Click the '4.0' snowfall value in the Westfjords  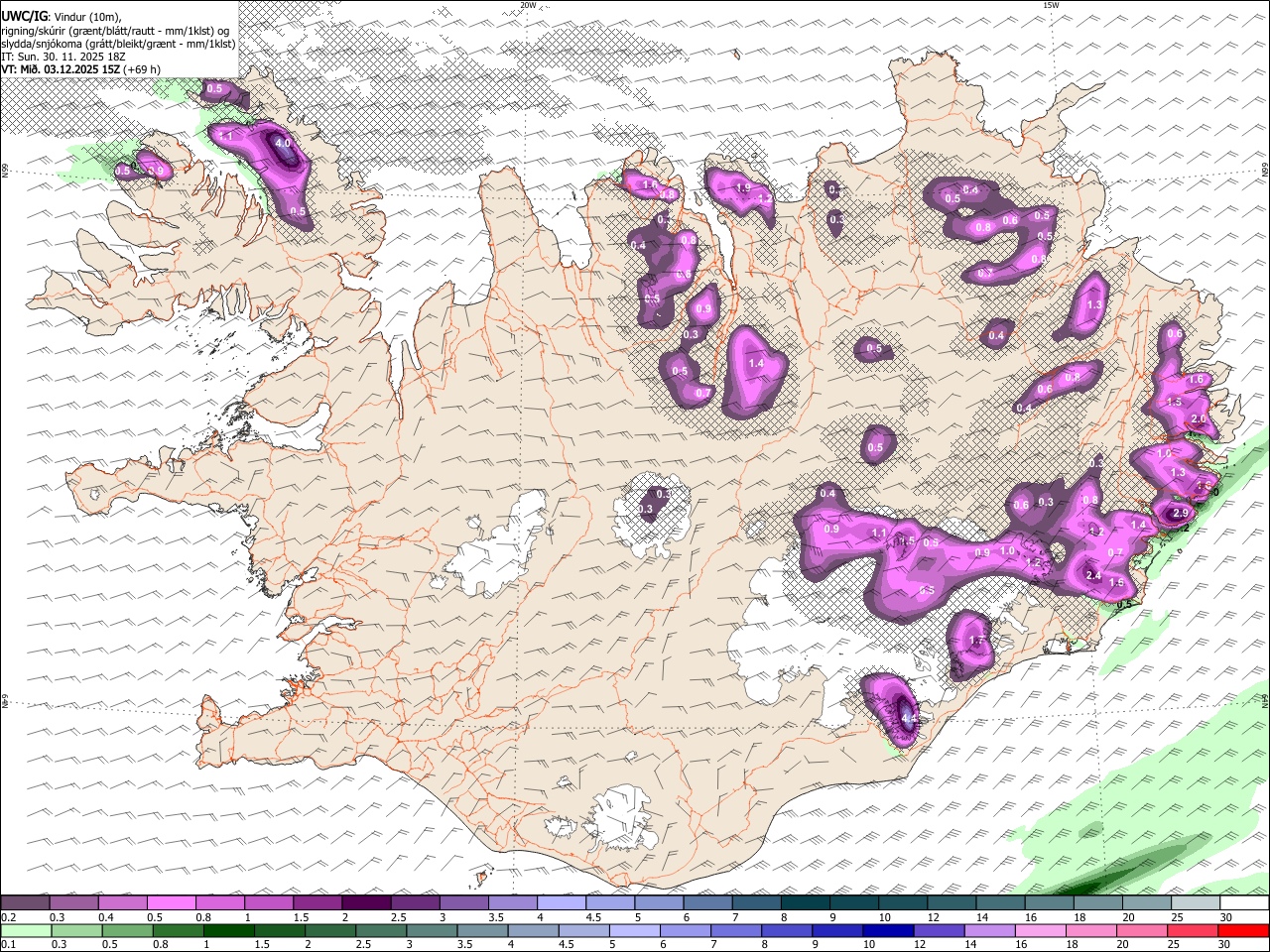tap(283, 143)
